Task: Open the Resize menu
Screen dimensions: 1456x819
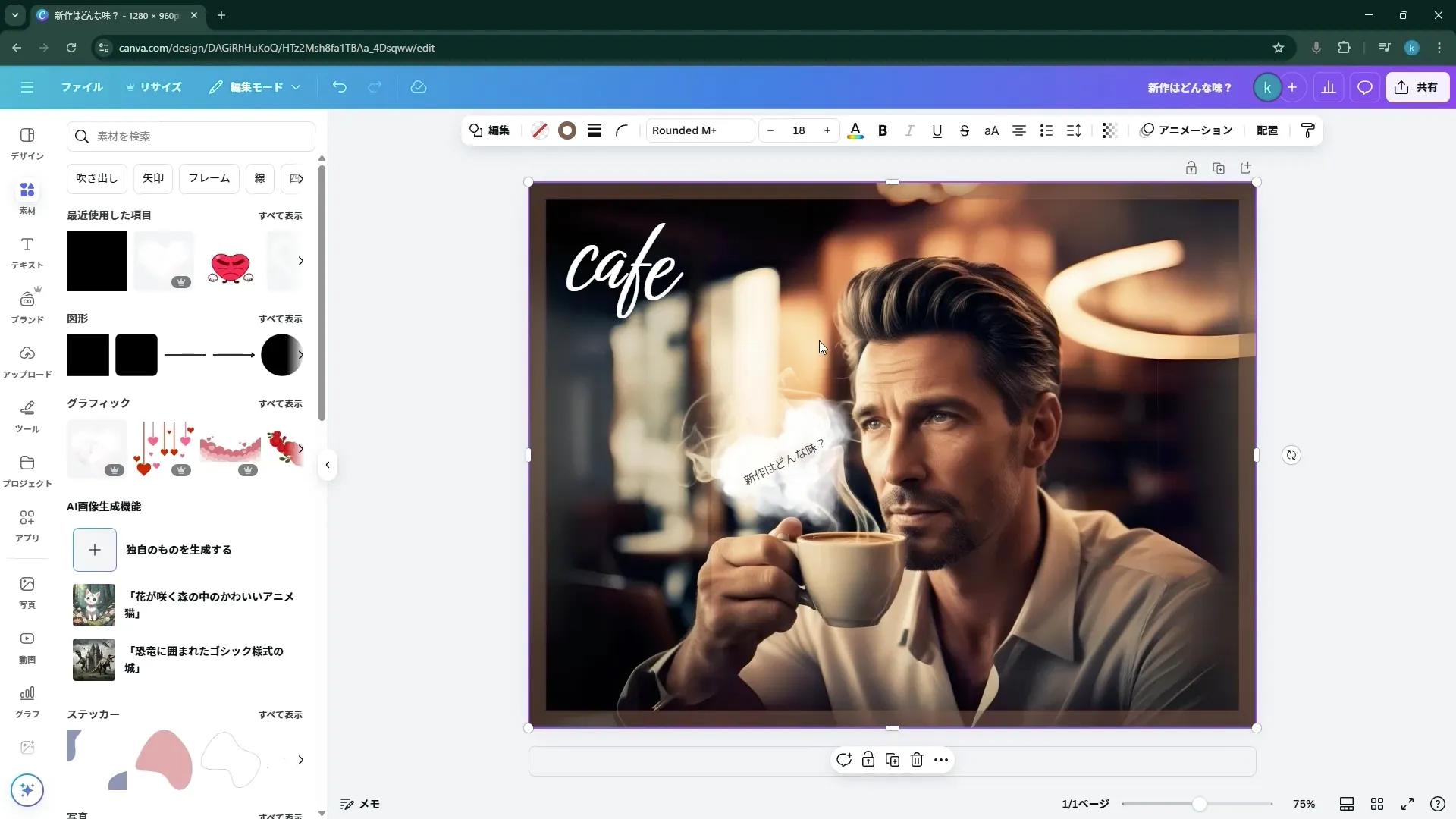Action: pos(154,87)
